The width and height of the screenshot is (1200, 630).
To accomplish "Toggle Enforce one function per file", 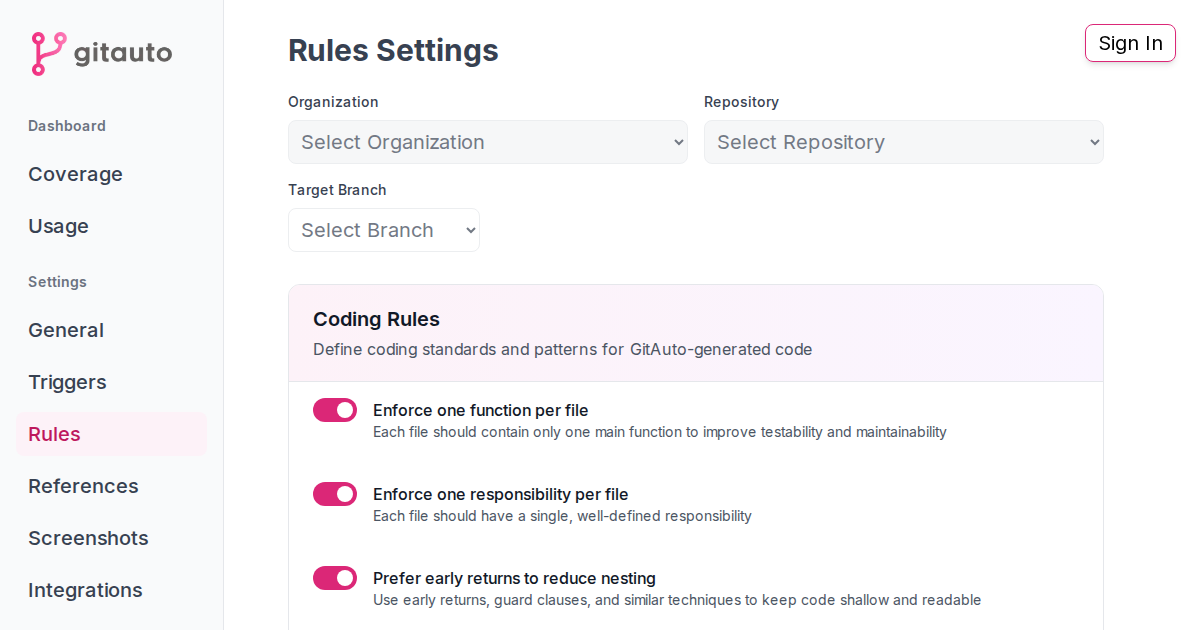I will (x=335, y=410).
